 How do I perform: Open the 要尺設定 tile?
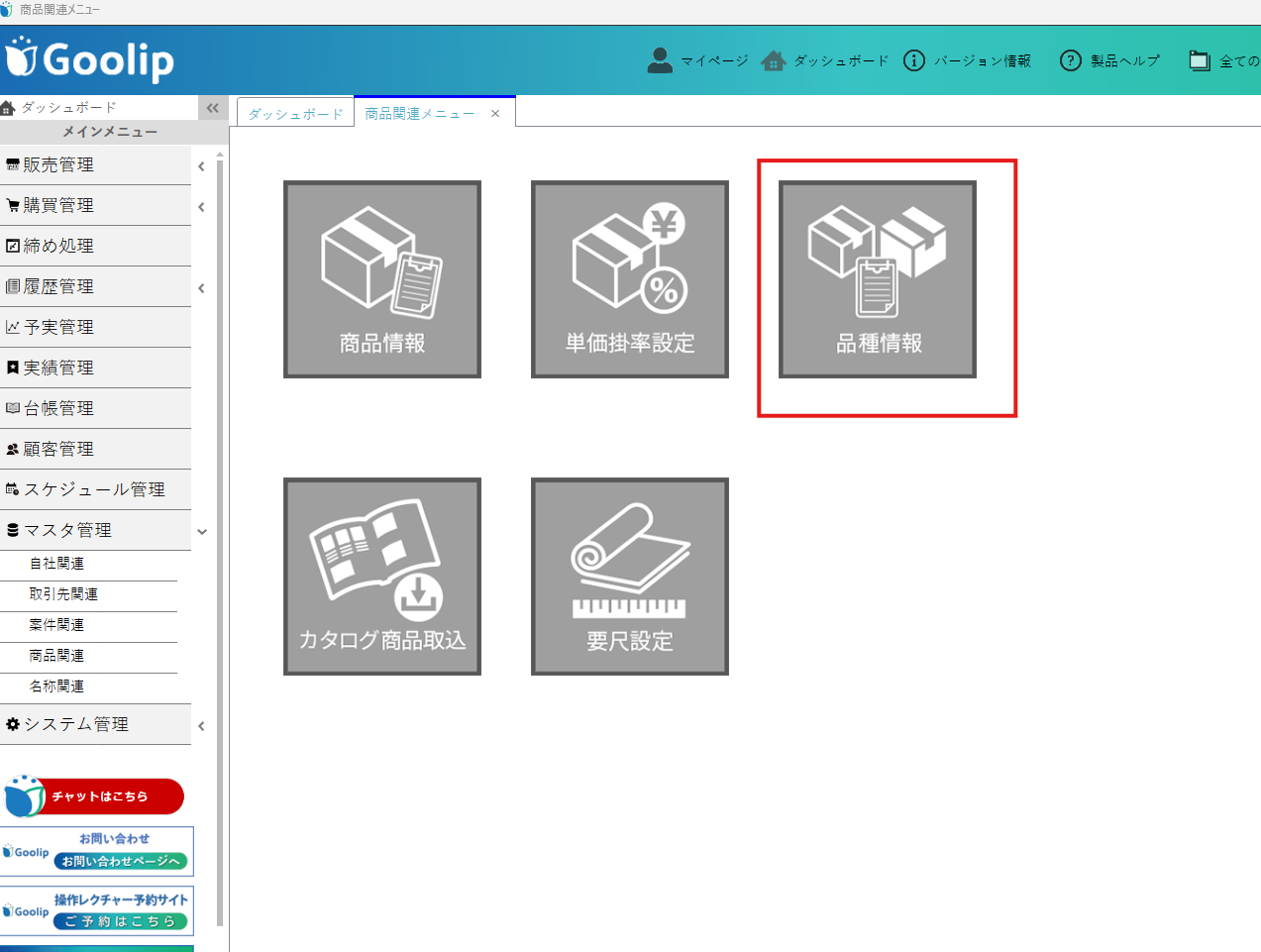(630, 577)
